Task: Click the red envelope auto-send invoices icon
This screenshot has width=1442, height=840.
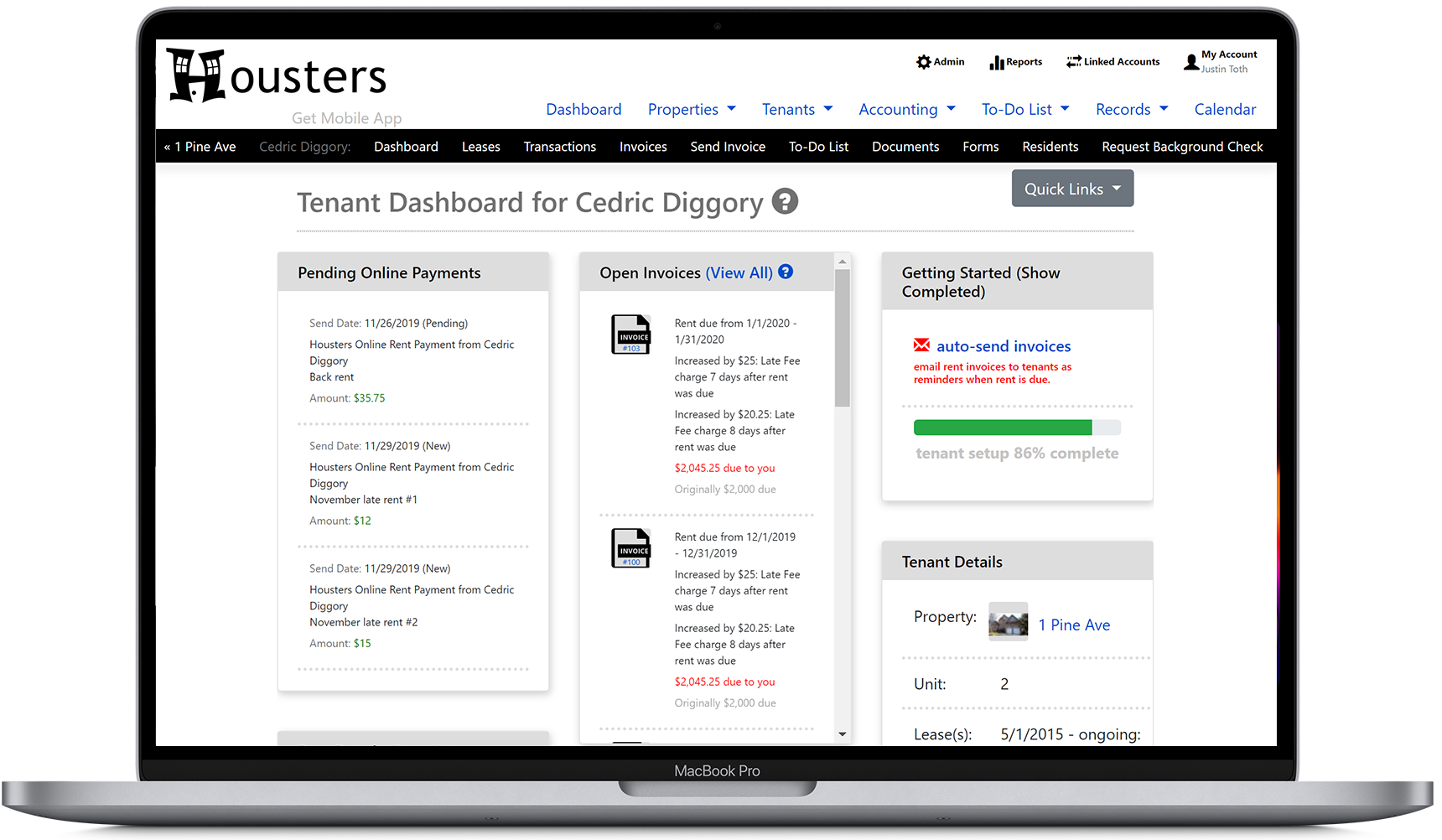Action: pyautogui.click(x=921, y=345)
